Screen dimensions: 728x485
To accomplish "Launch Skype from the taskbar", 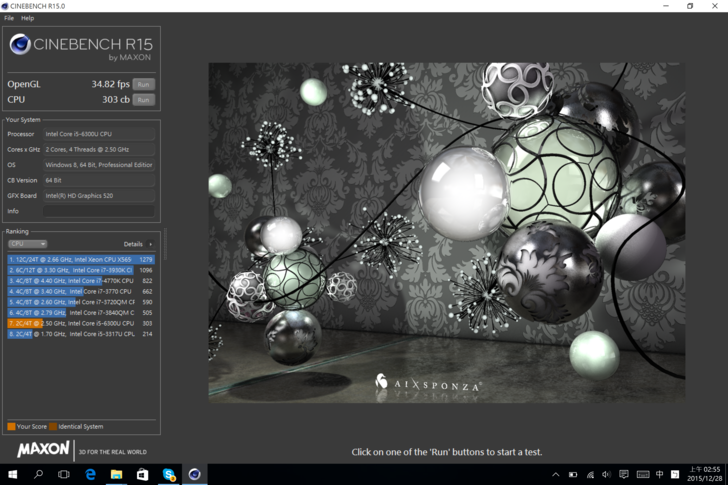I will click(168, 474).
